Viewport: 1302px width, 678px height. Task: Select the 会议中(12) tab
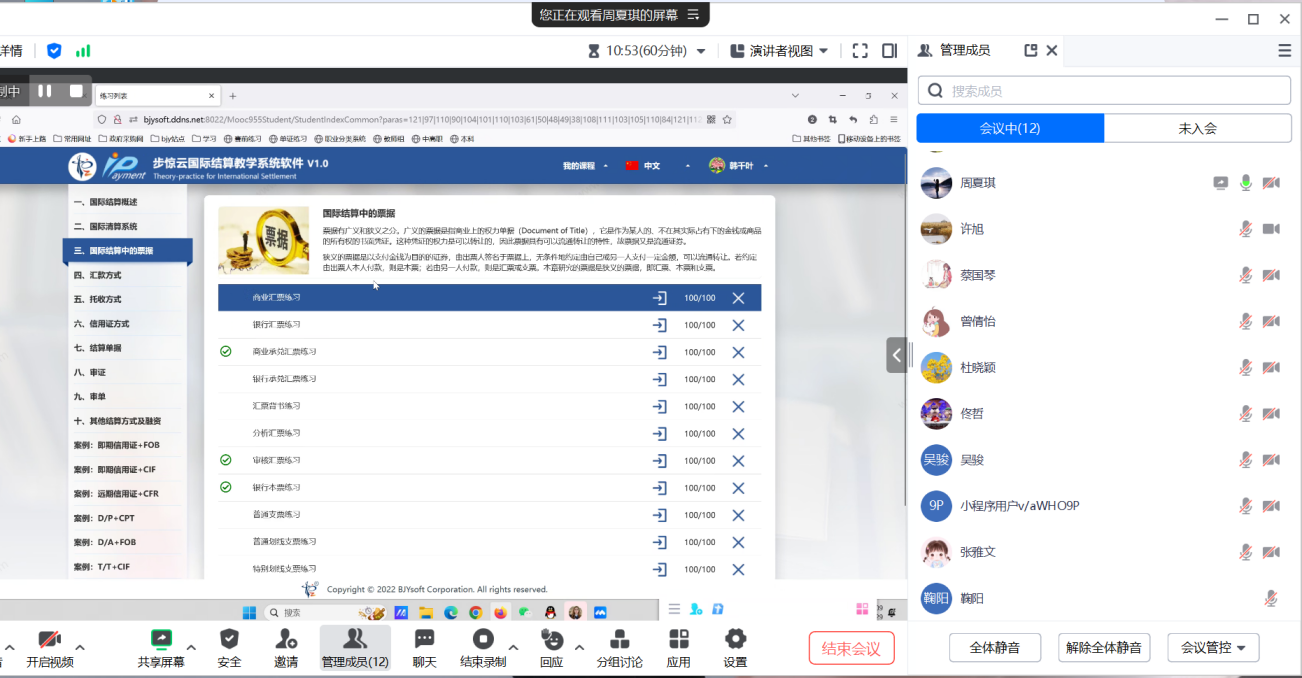tap(1010, 128)
